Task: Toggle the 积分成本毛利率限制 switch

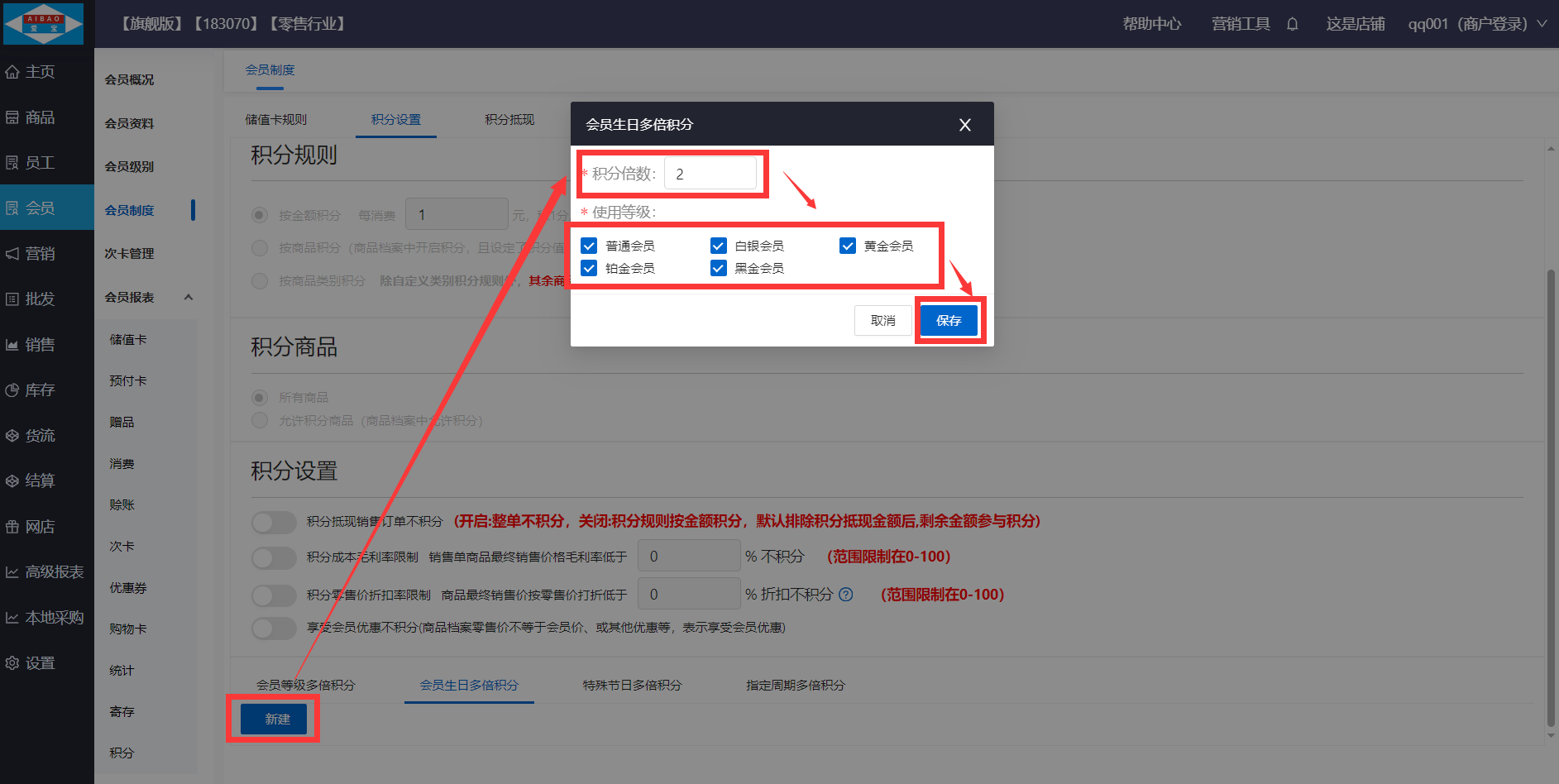Action: 274,557
